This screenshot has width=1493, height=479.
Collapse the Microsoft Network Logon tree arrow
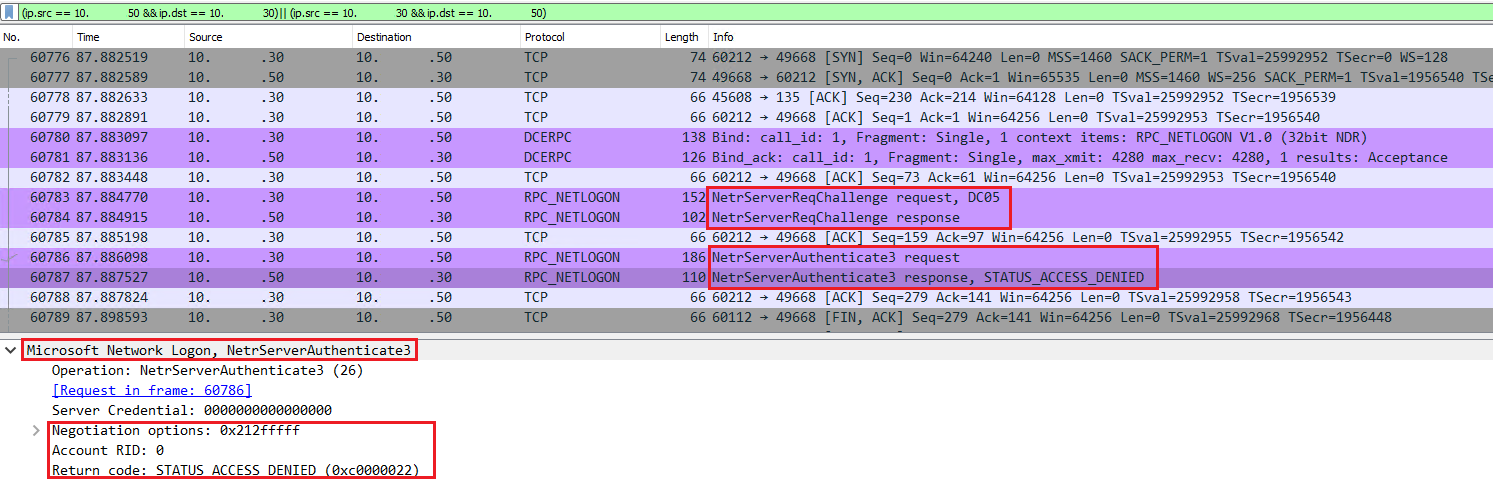[x=10, y=350]
